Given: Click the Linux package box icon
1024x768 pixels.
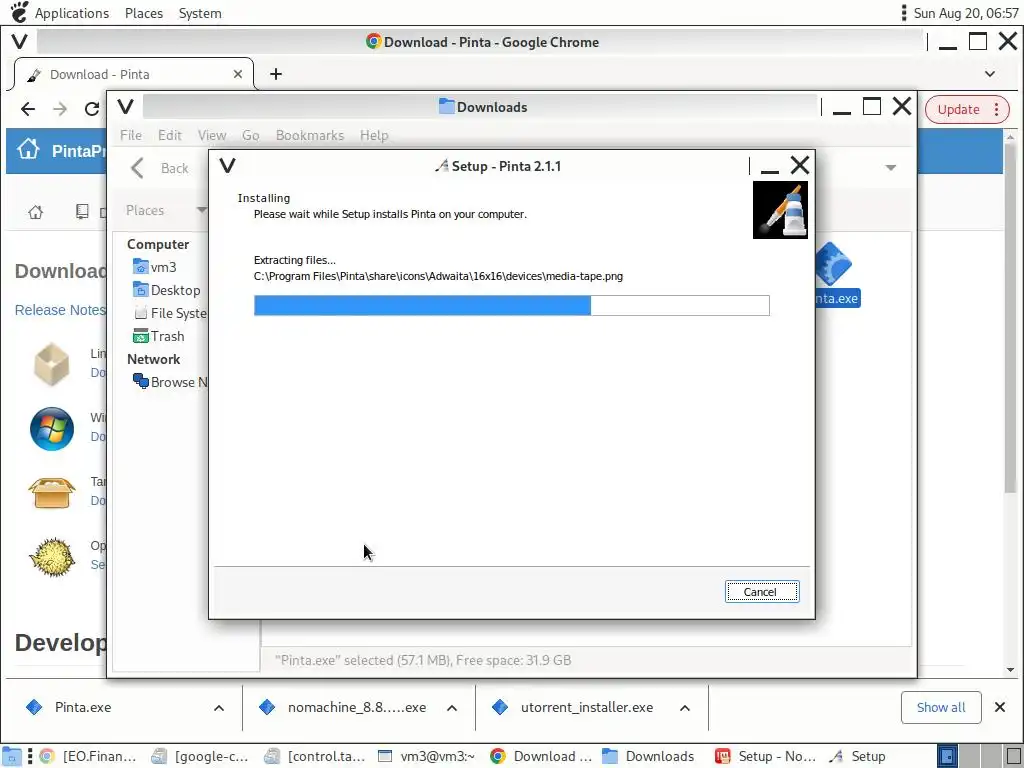Looking at the screenshot, I should tap(52, 364).
